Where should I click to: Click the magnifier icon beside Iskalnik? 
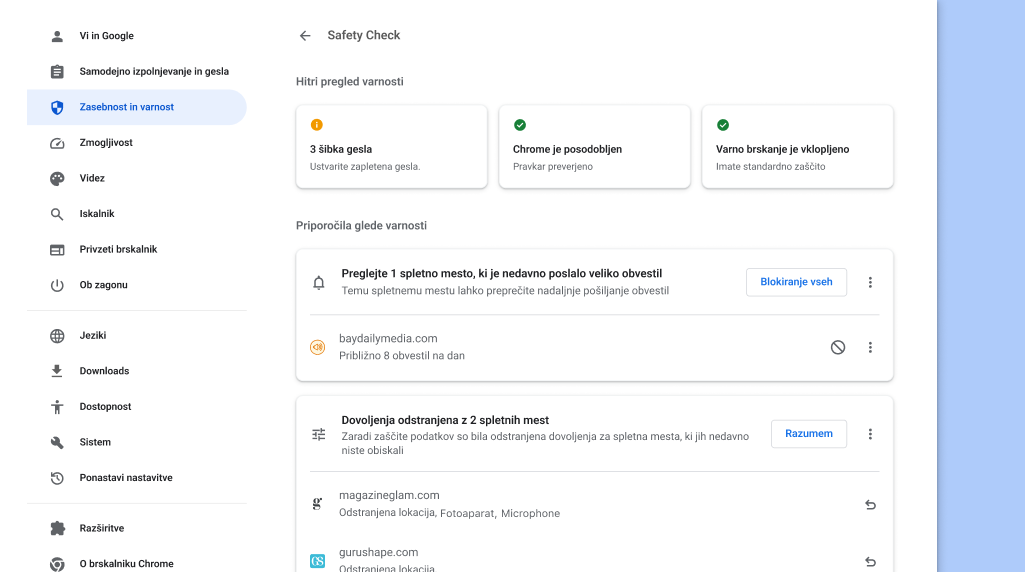tap(57, 214)
